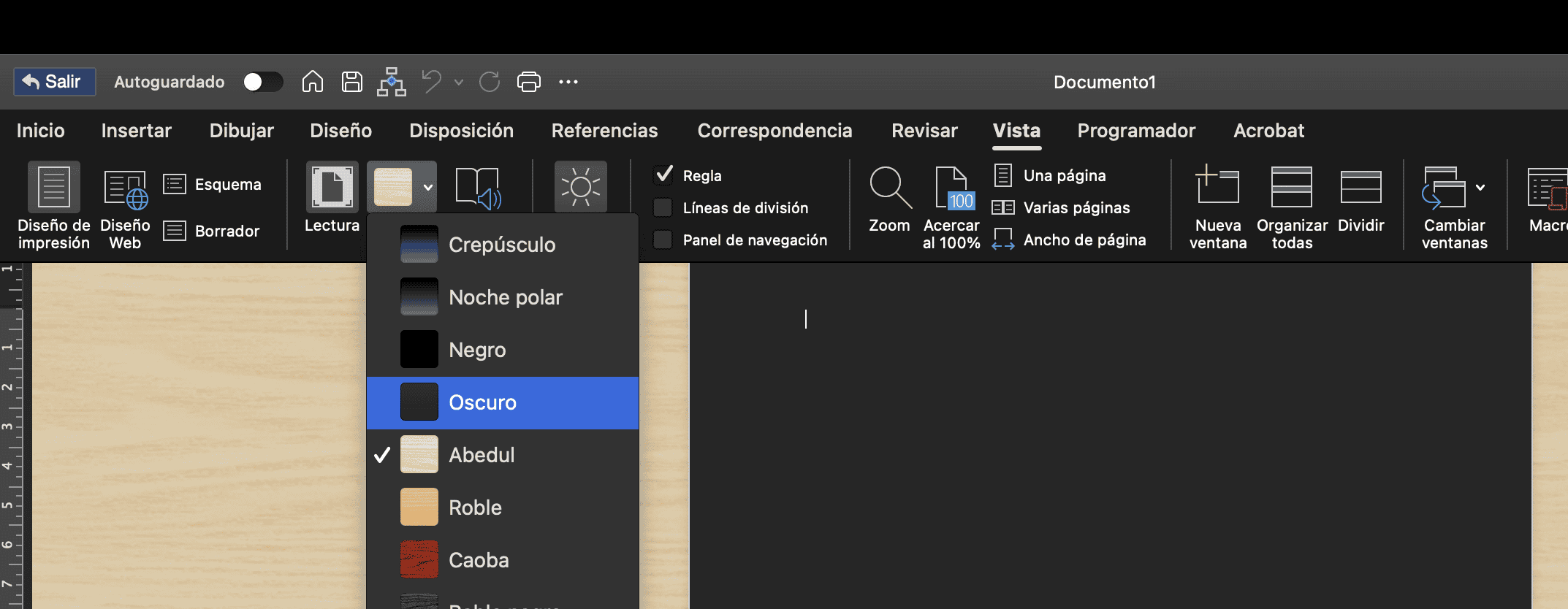1568x609 pixels.
Task: Open the Macros button
Action: click(x=1548, y=199)
